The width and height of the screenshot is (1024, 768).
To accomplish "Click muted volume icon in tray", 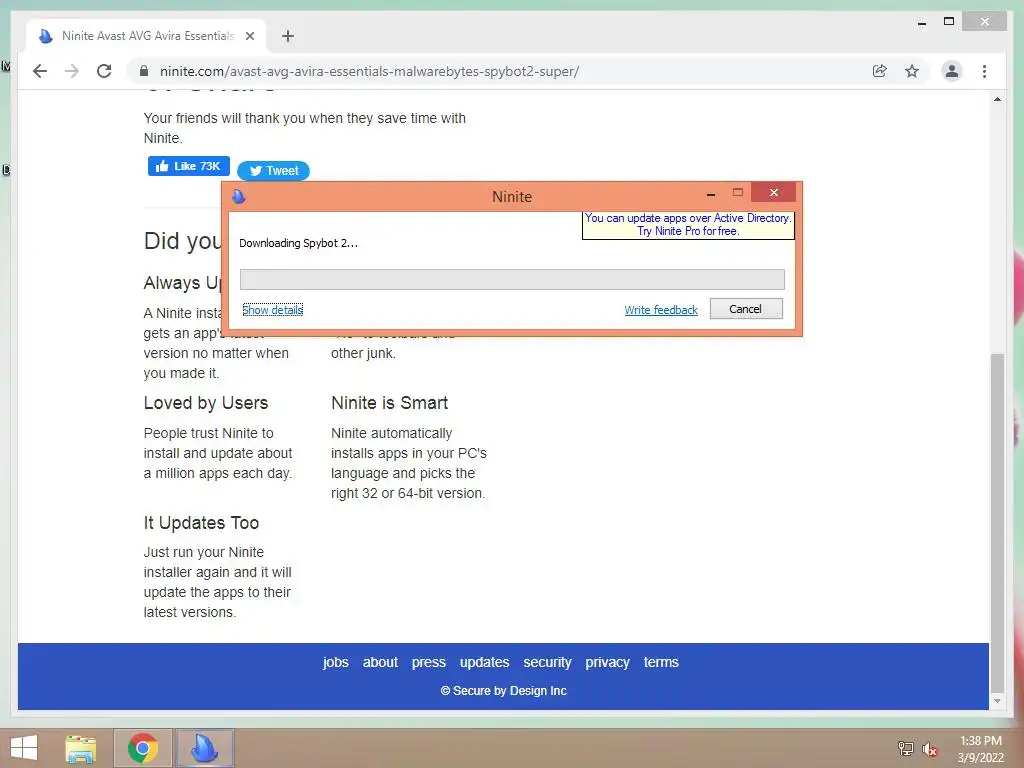I will [930, 748].
